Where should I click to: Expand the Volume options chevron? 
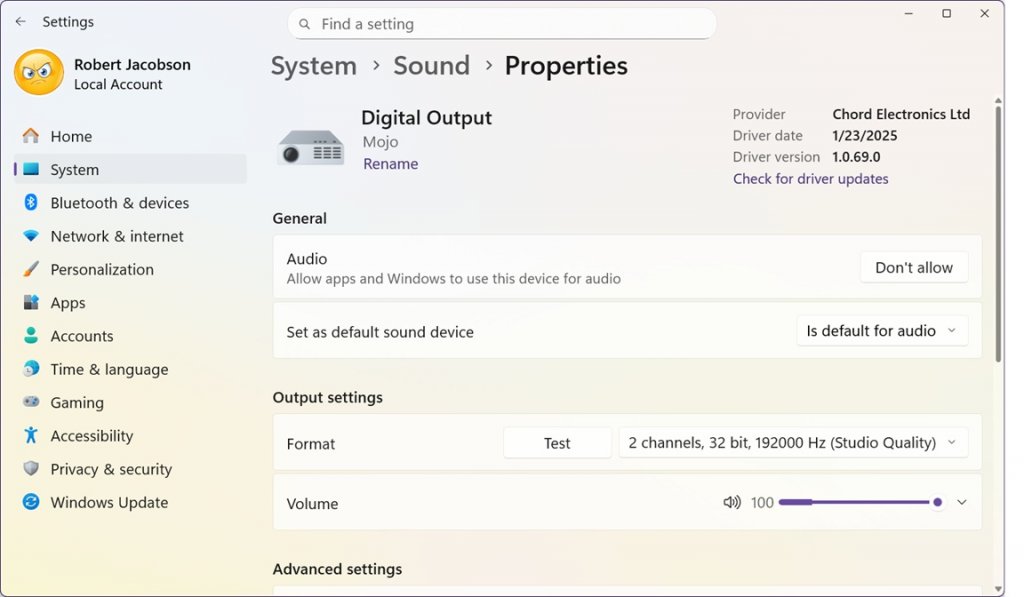[961, 502]
